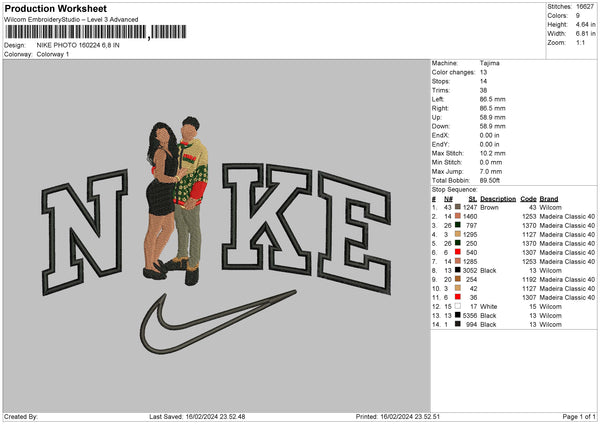Click 'Wilcom EmbroideryStudio – Level 3 Advanced' text
The height and width of the screenshot is (424, 600).
coord(71,20)
